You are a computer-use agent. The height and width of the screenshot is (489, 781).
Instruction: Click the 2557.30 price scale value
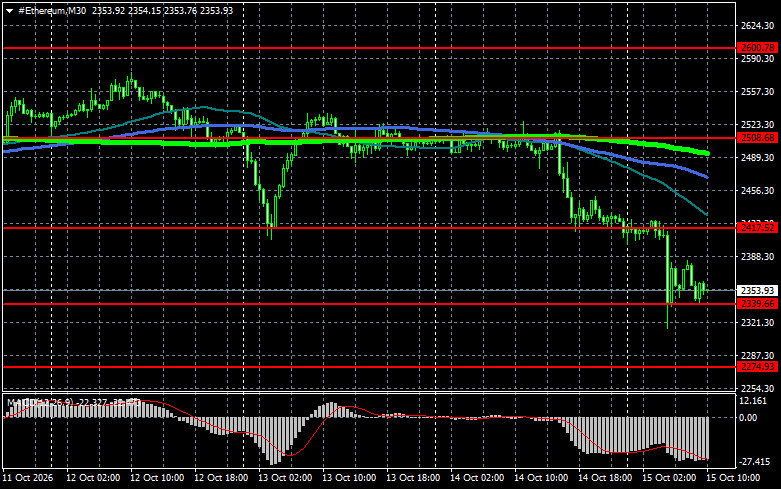click(x=758, y=92)
